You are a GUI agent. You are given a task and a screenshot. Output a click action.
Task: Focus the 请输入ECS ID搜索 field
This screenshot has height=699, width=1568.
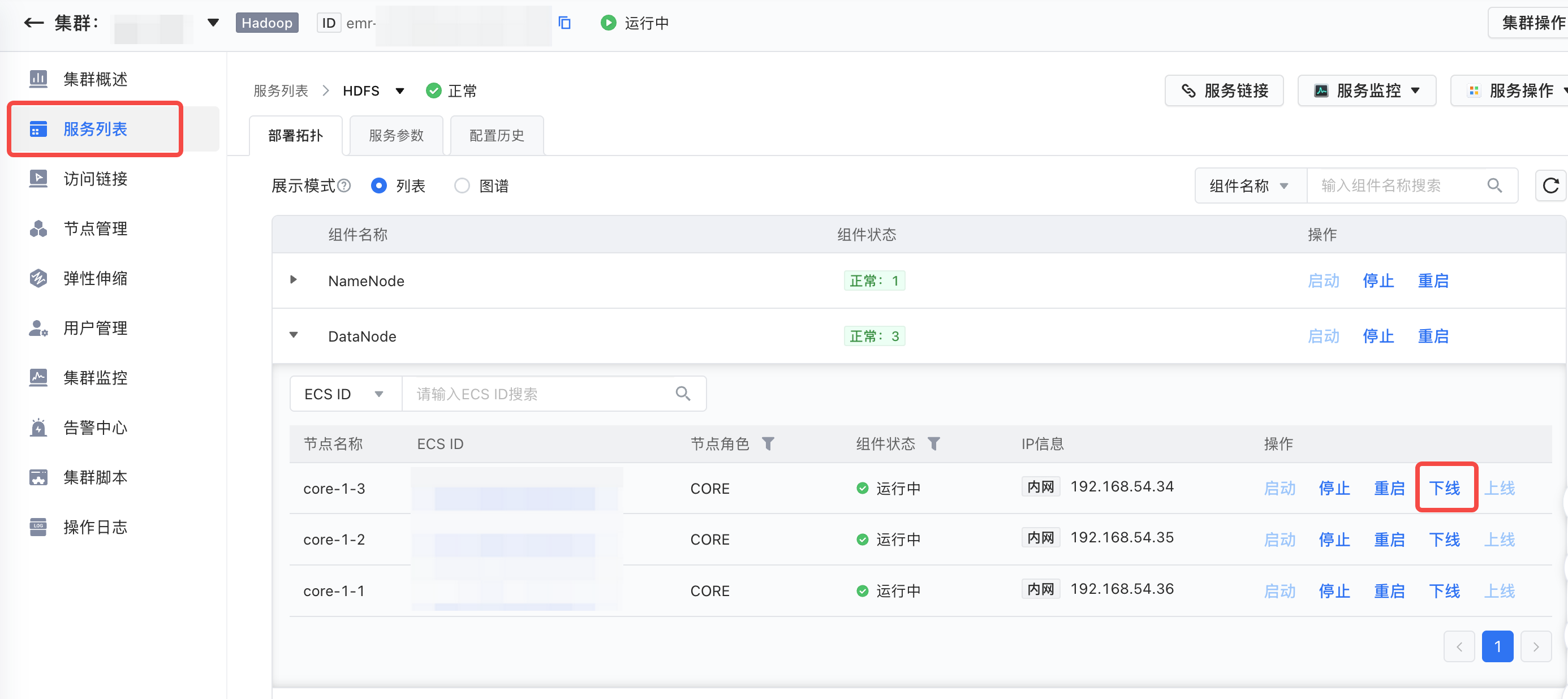click(x=538, y=394)
